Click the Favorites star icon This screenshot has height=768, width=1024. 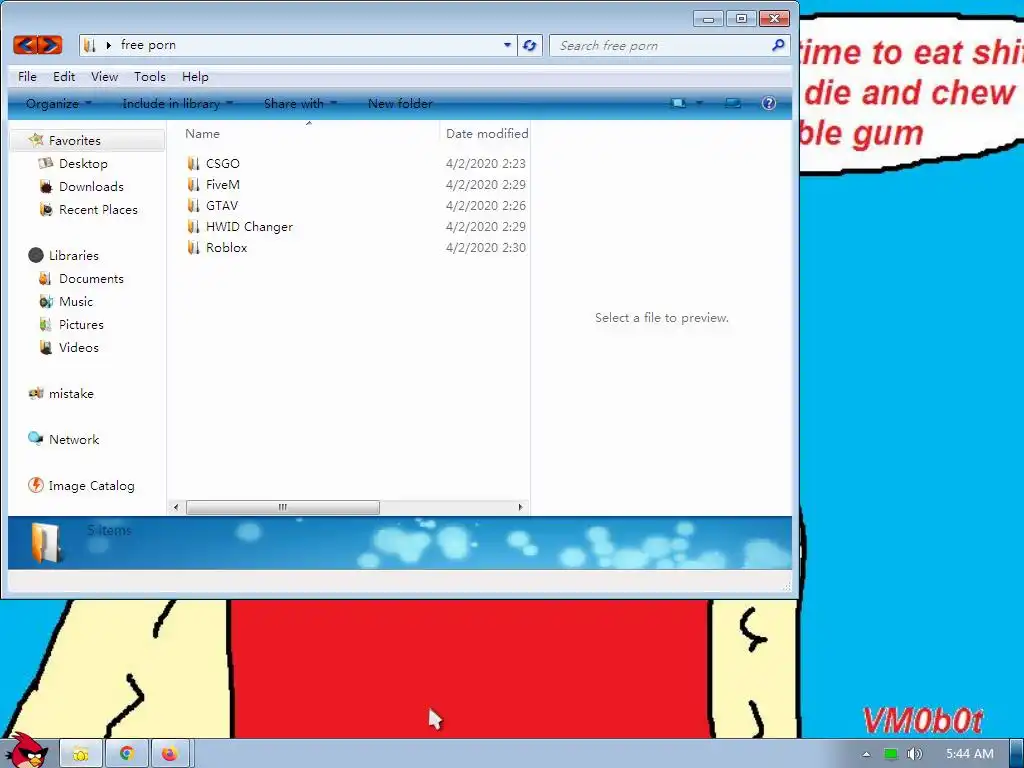(x=36, y=140)
